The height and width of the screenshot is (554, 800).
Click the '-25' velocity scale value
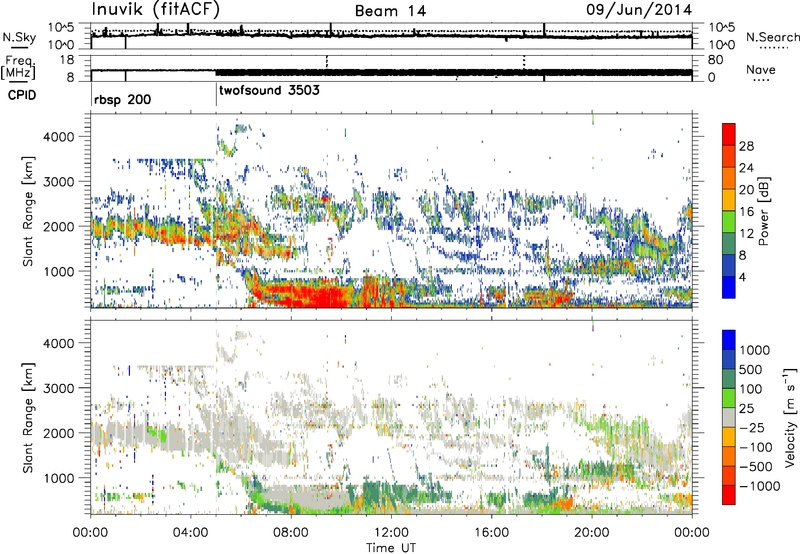[751, 427]
